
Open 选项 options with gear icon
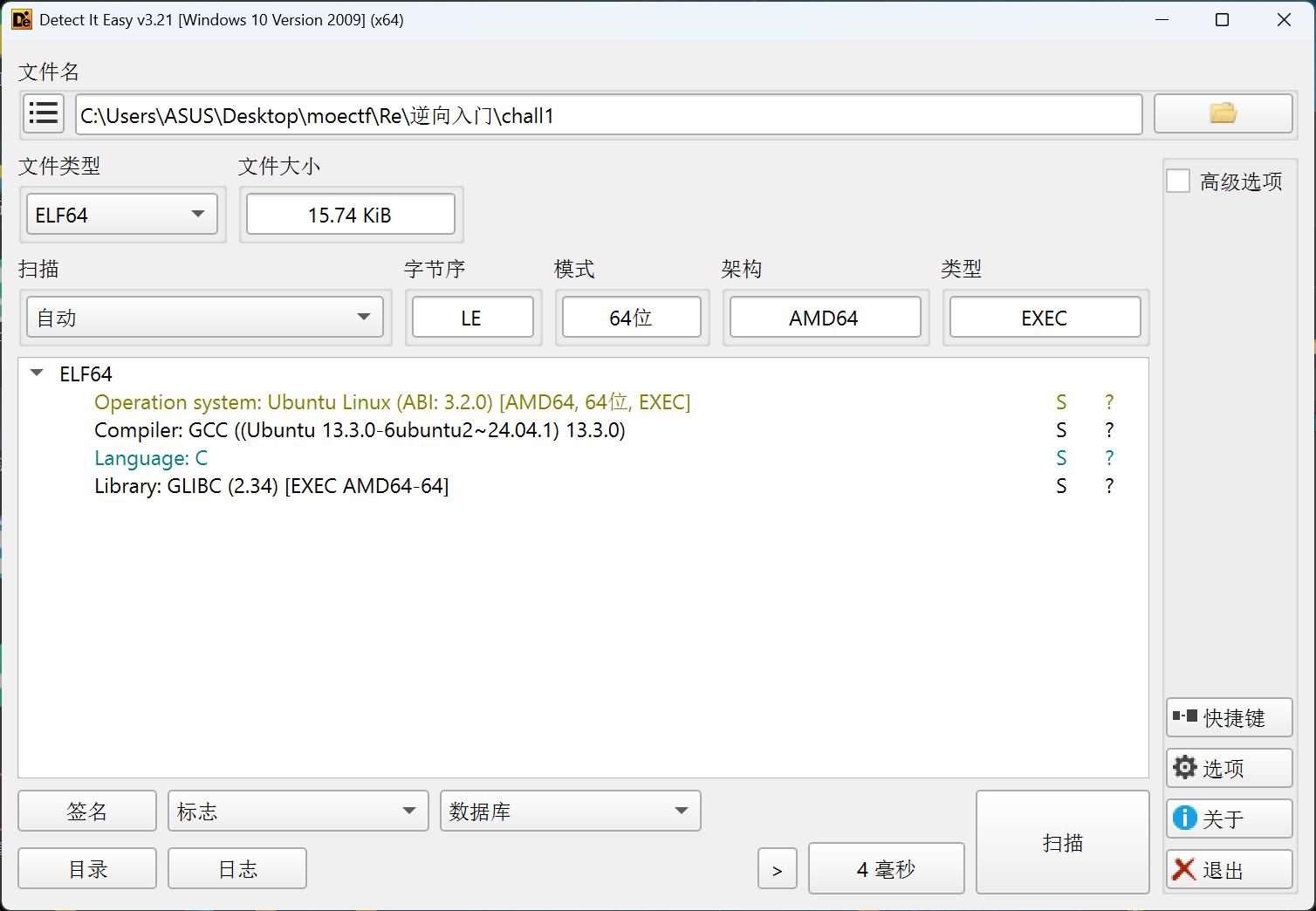pyautogui.click(x=1229, y=768)
